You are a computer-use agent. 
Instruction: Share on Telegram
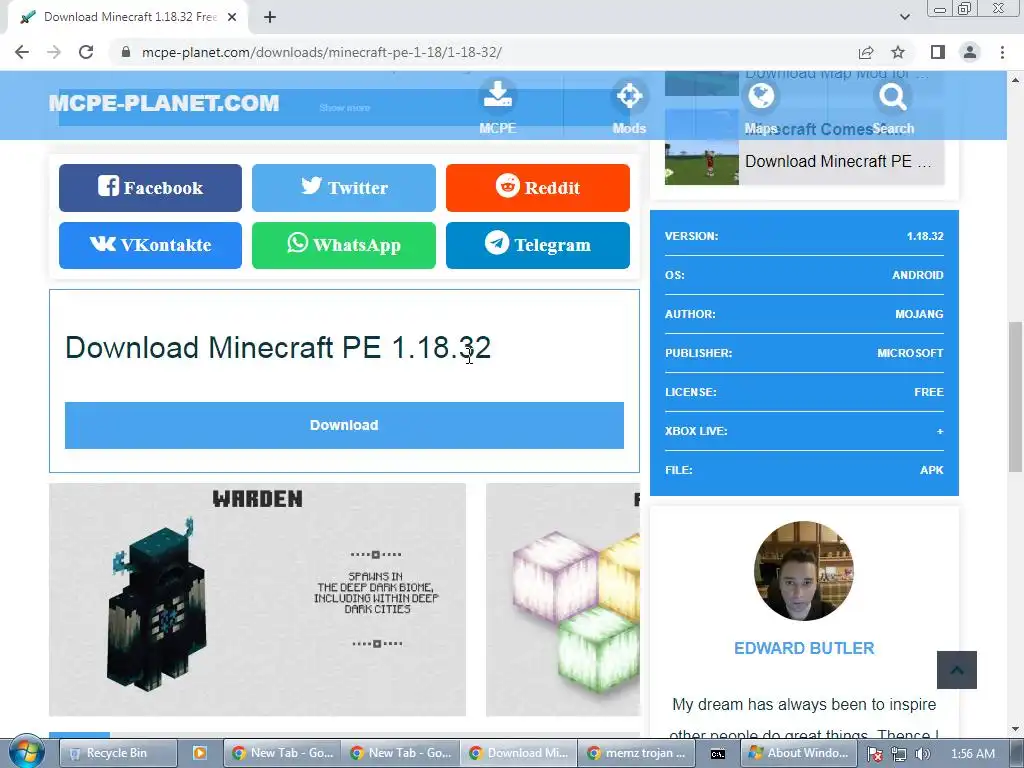(537, 245)
